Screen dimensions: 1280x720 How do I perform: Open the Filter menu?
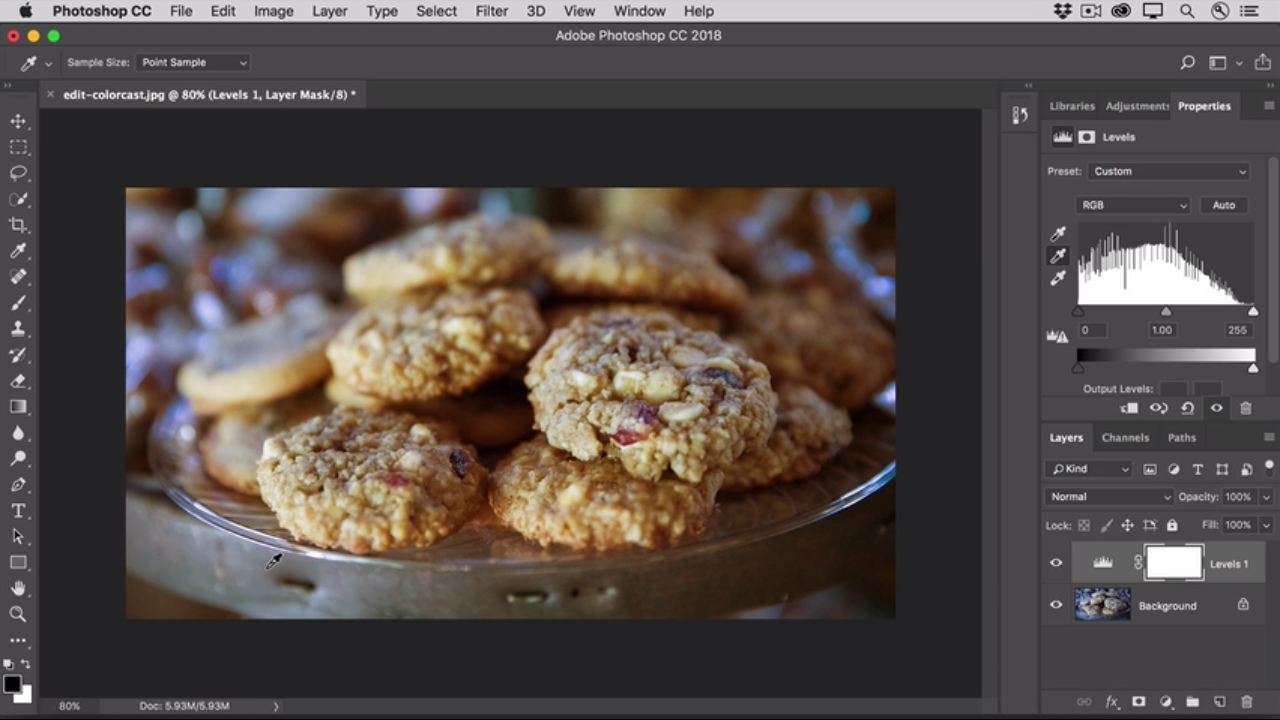[491, 11]
